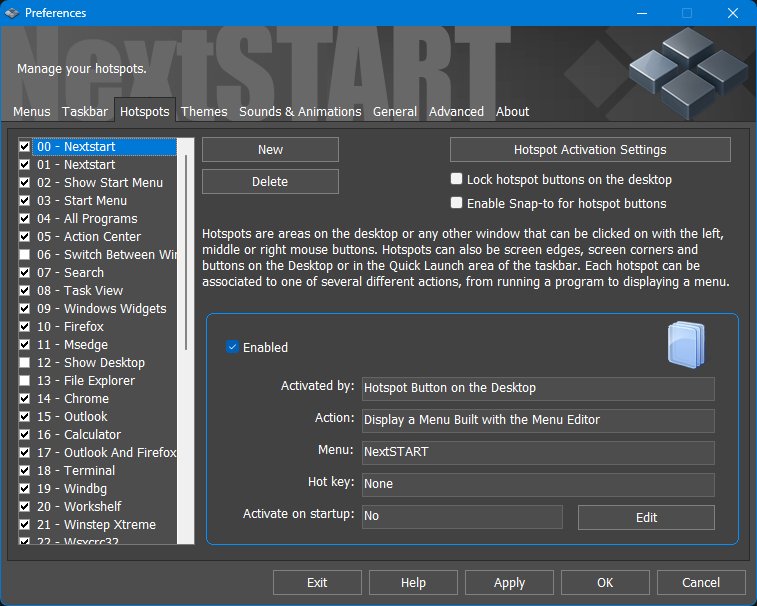Image resolution: width=757 pixels, height=606 pixels.
Task: Apply the preference changes
Action: (509, 583)
